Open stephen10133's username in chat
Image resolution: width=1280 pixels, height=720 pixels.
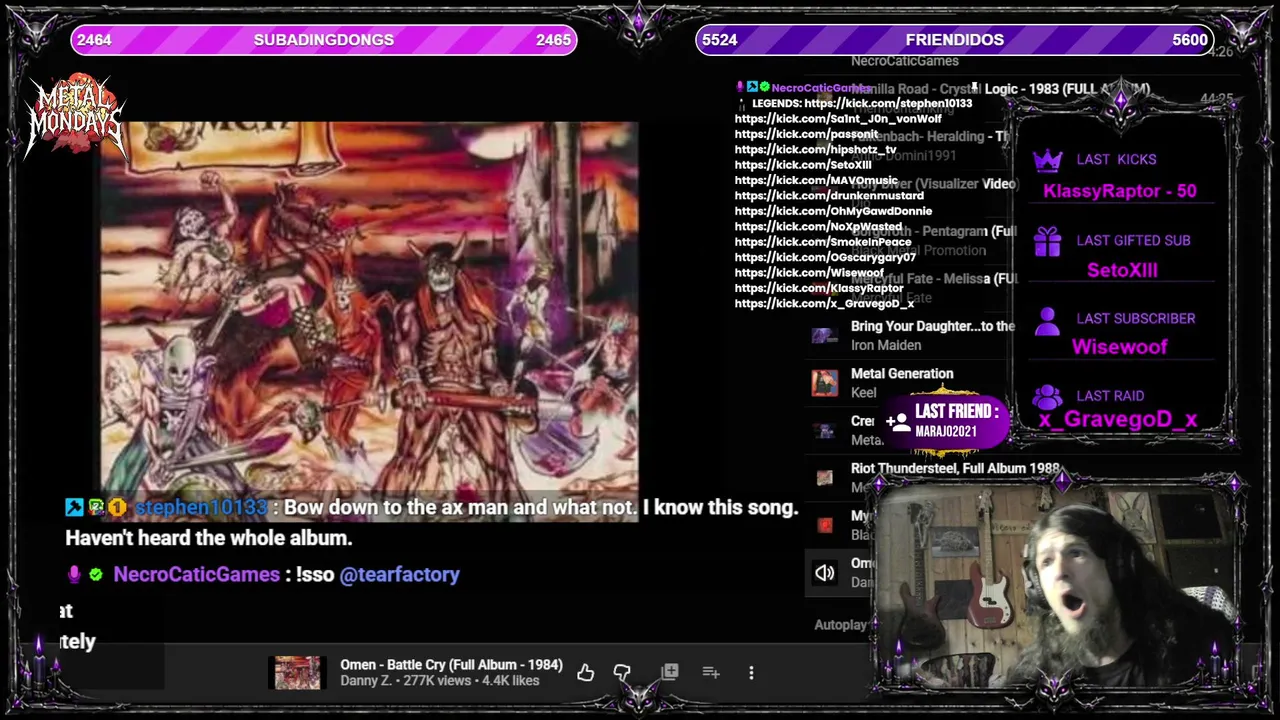201,508
